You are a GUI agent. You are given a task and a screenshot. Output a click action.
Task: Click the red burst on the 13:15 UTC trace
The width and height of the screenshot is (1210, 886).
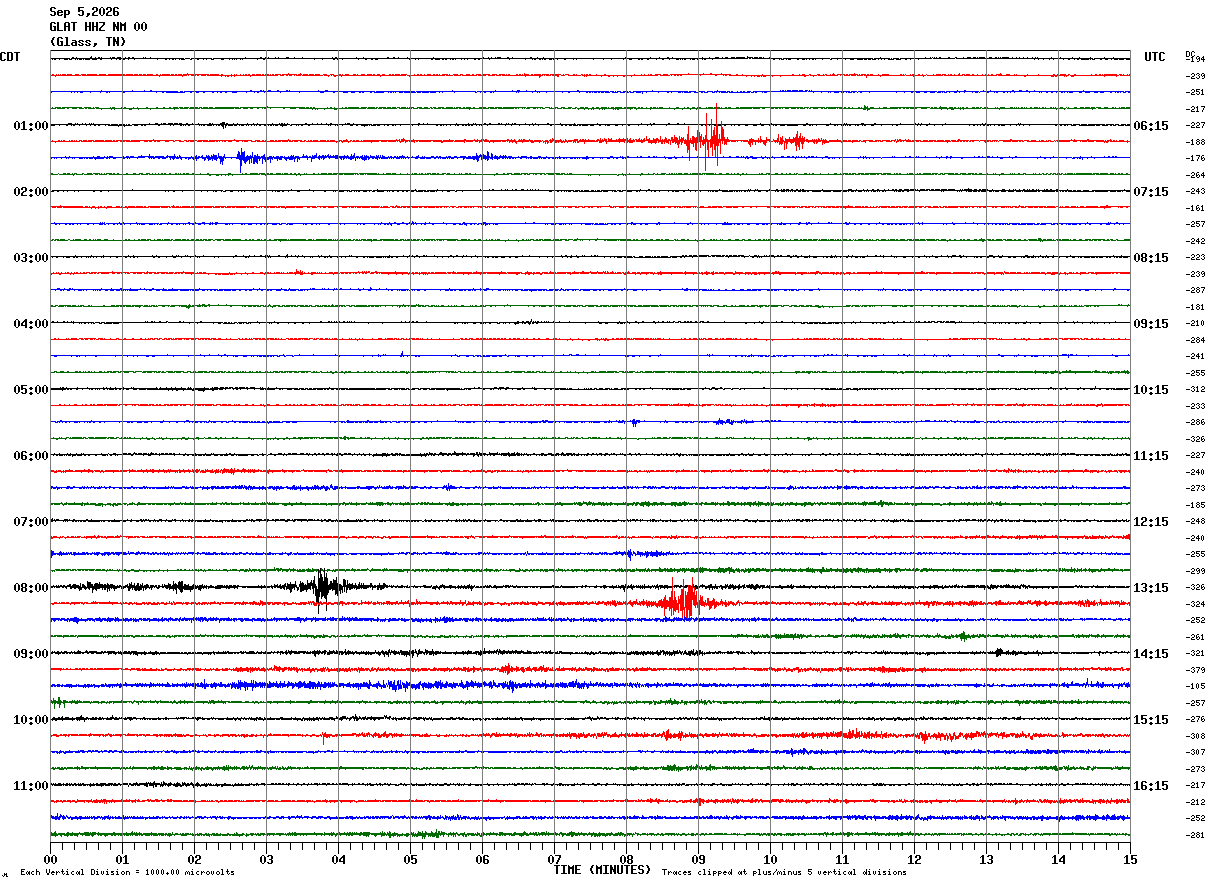[683, 601]
